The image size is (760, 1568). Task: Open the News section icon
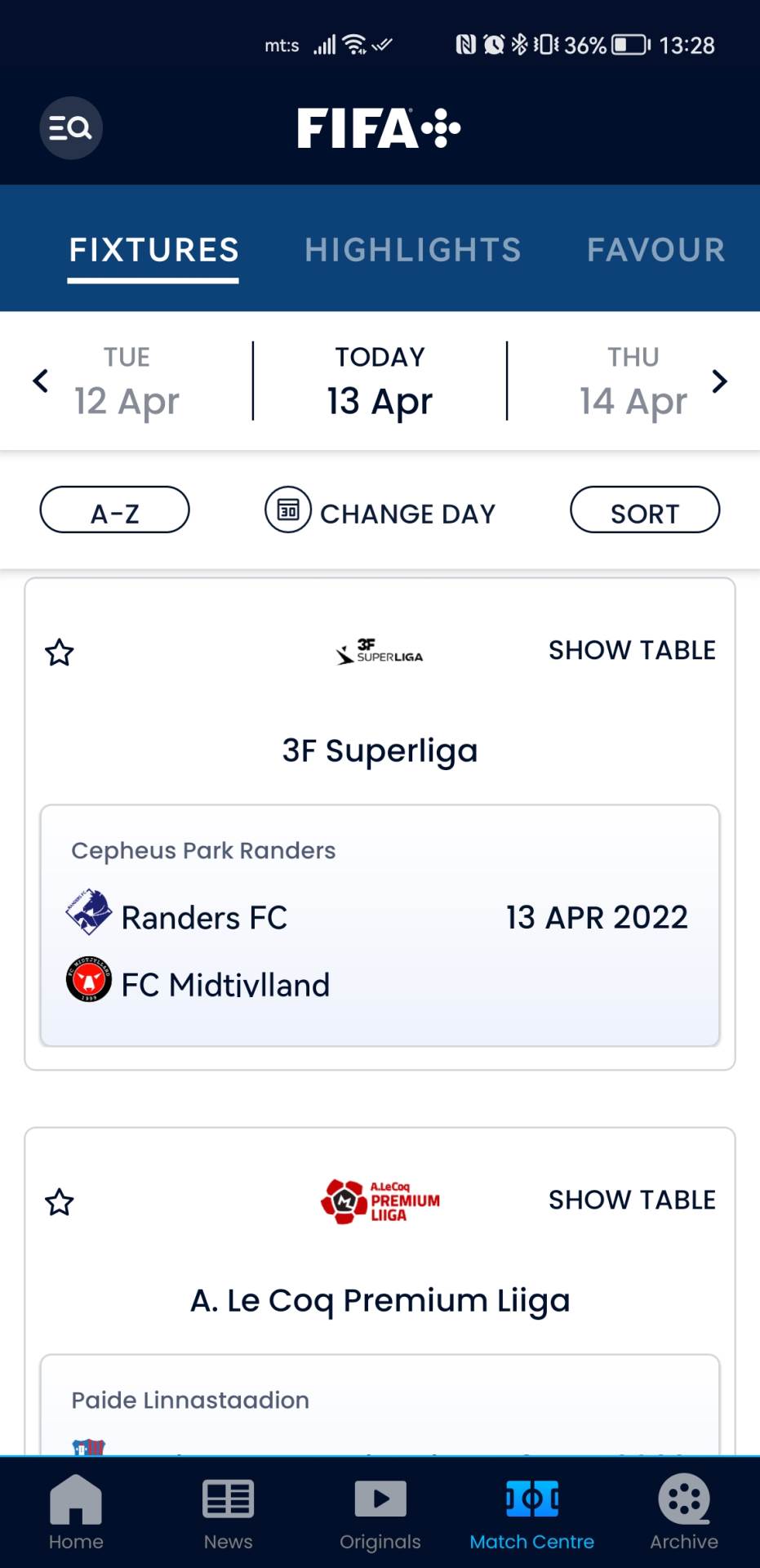[228, 1499]
